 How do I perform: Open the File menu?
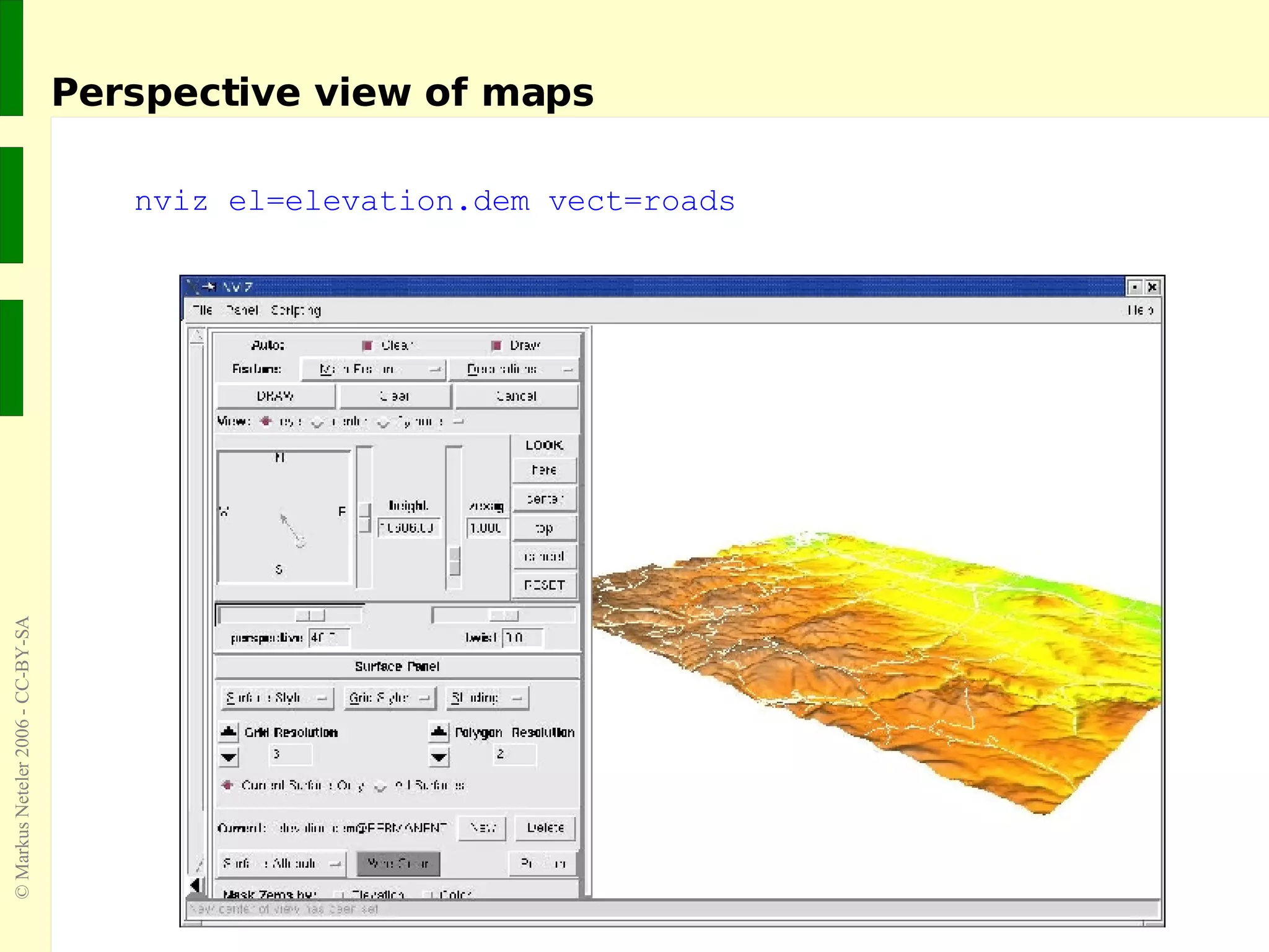point(203,310)
